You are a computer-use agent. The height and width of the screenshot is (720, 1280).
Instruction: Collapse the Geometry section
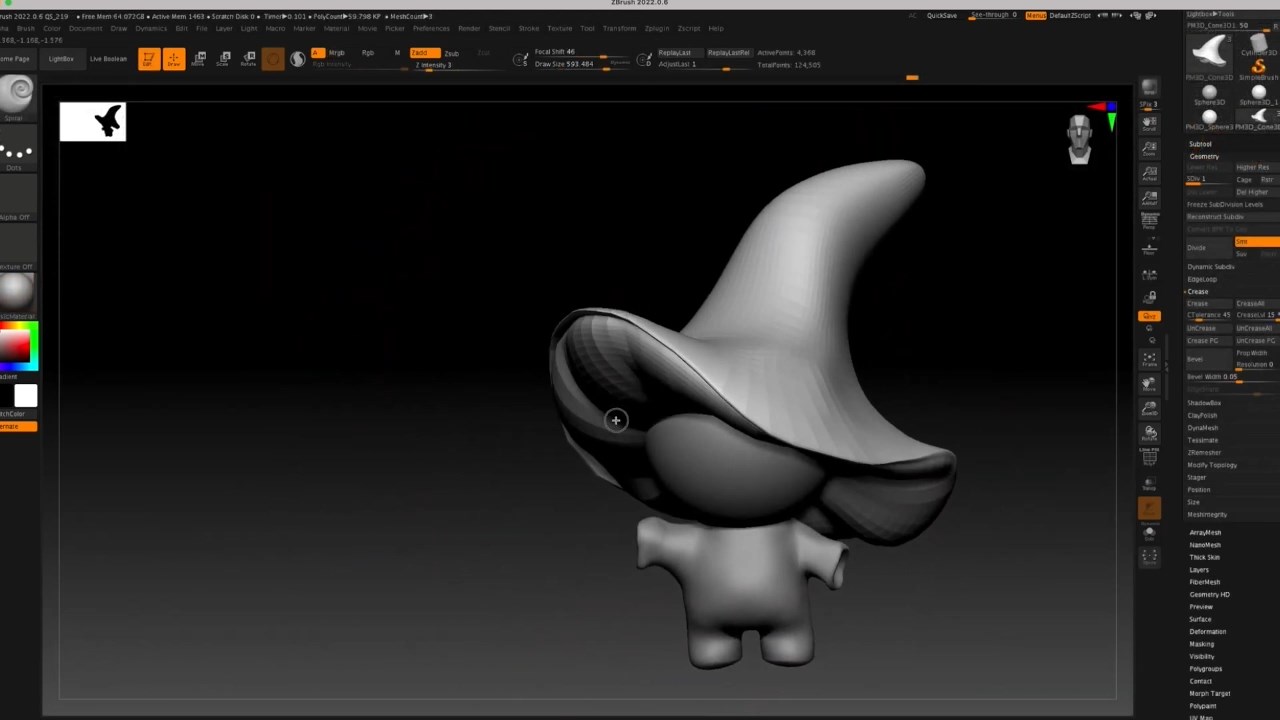click(1204, 156)
